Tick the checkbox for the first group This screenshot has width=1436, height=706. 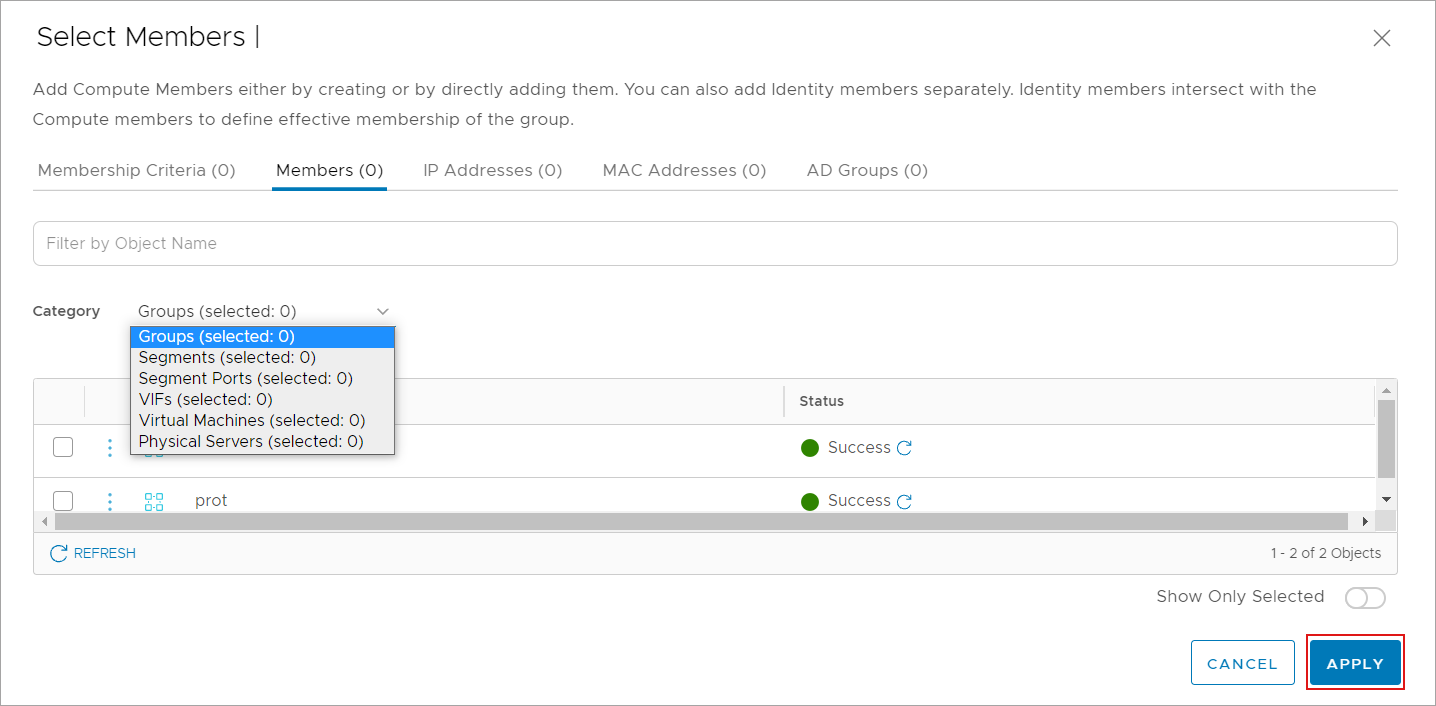(x=63, y=448)
